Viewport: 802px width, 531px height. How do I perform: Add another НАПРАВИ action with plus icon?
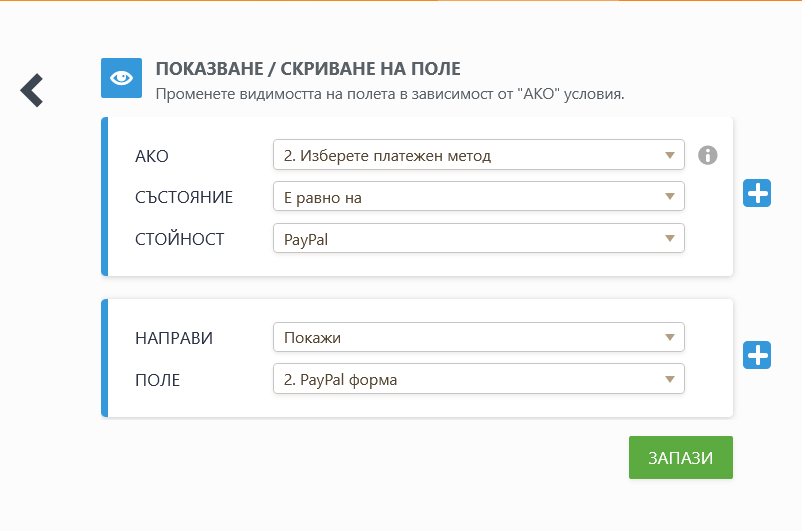[x=757, y=355]
